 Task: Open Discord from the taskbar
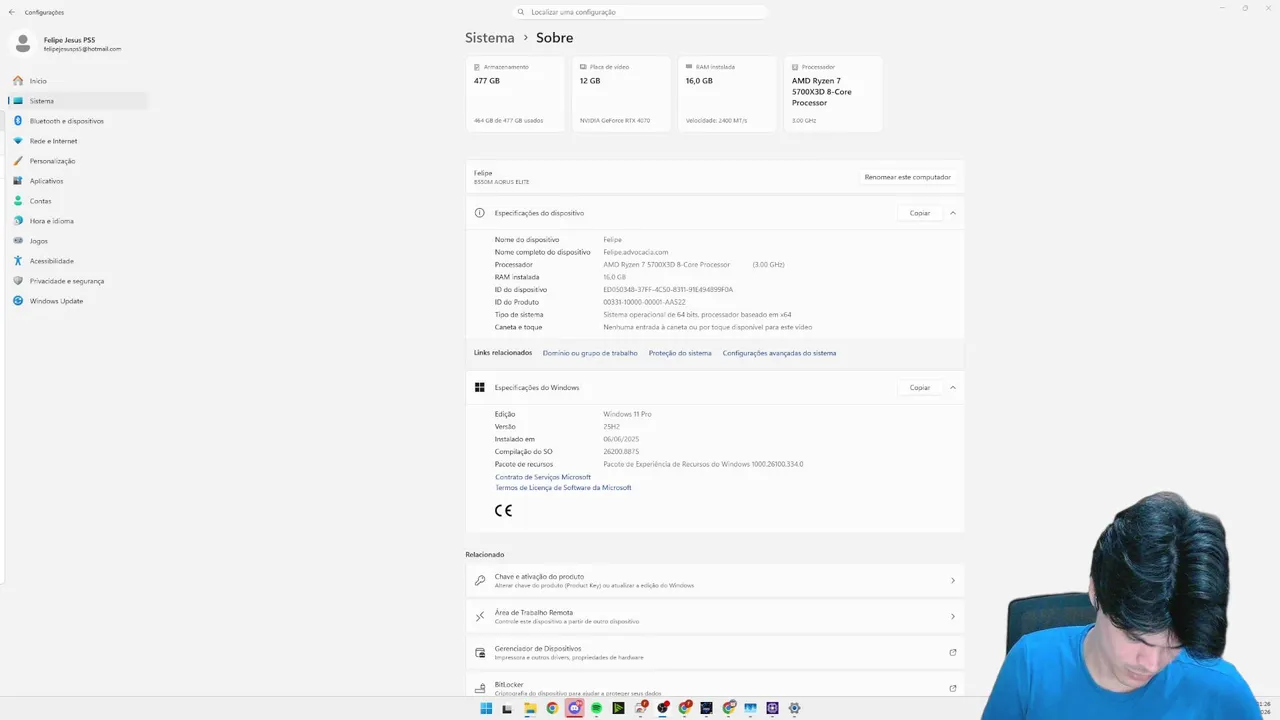click(x=574, y=708)
